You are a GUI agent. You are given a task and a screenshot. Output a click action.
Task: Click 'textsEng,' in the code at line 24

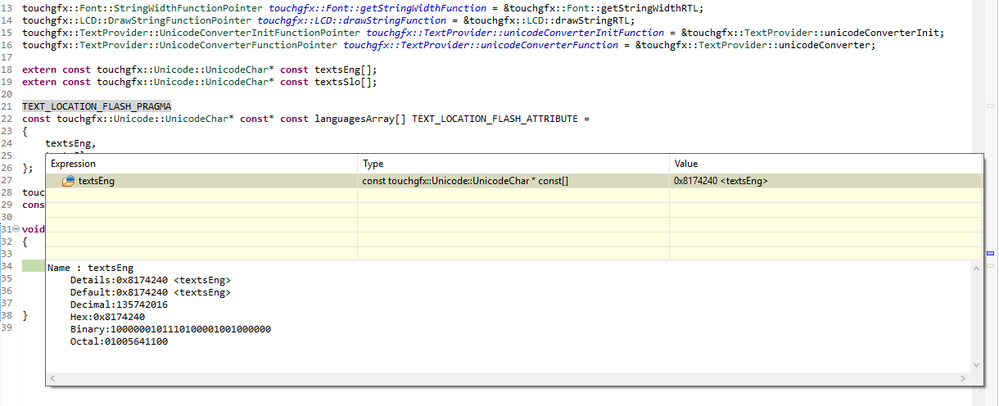pos(70,144)
